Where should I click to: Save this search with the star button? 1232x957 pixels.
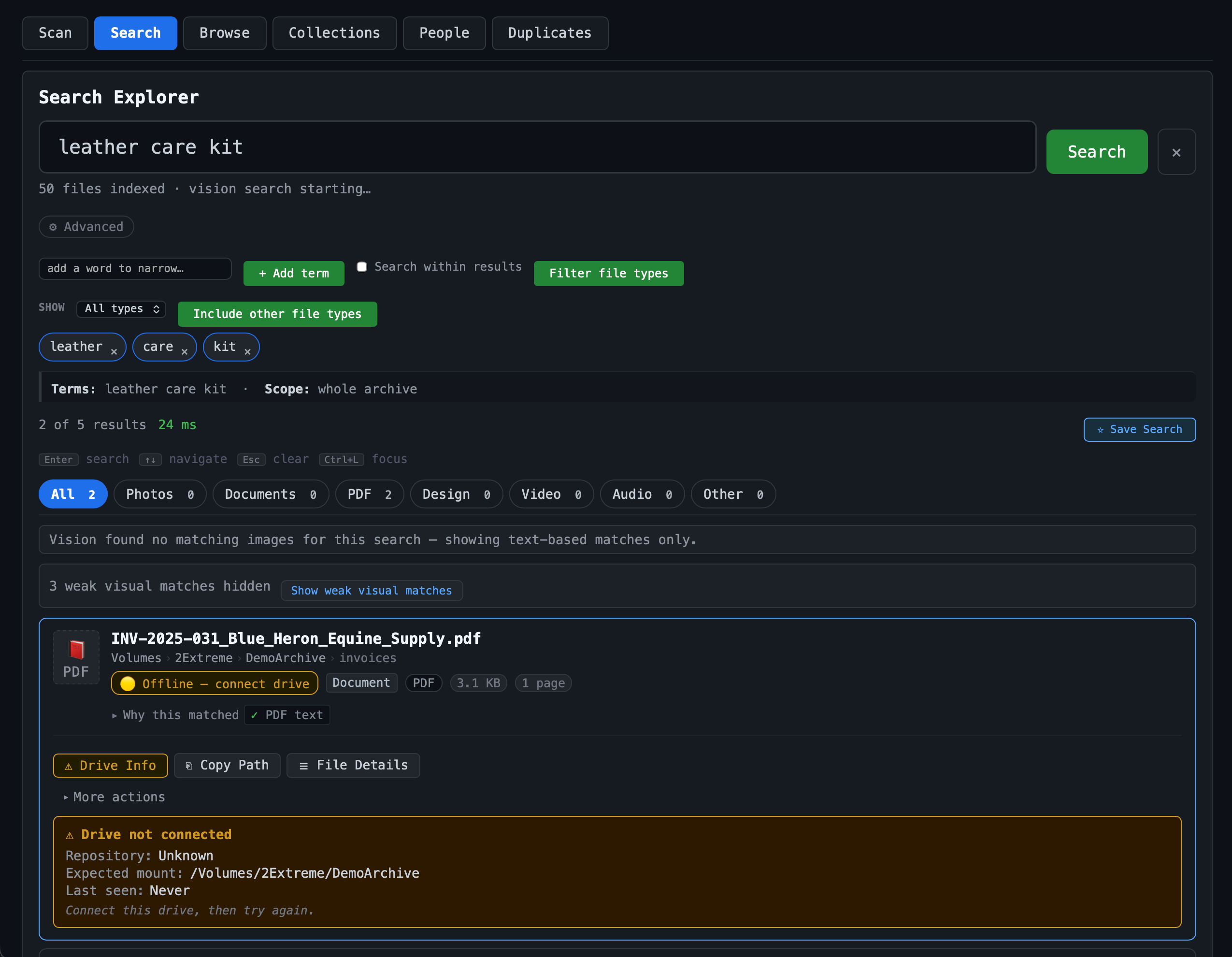click(x=1140, y=429)
